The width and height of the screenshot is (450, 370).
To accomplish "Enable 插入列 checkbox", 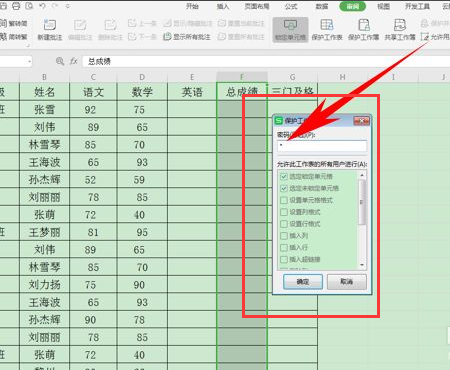I will coord(284,236).
